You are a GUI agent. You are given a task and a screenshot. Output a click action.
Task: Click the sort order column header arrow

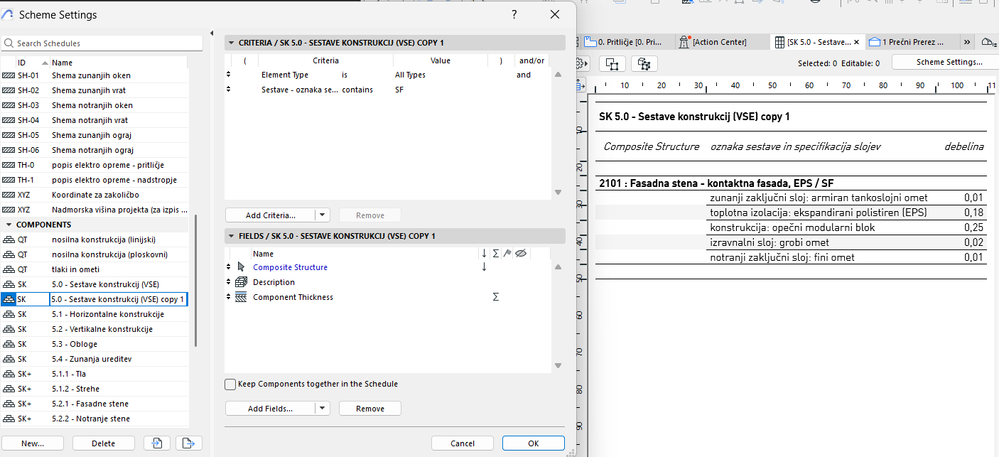(484, 254)
